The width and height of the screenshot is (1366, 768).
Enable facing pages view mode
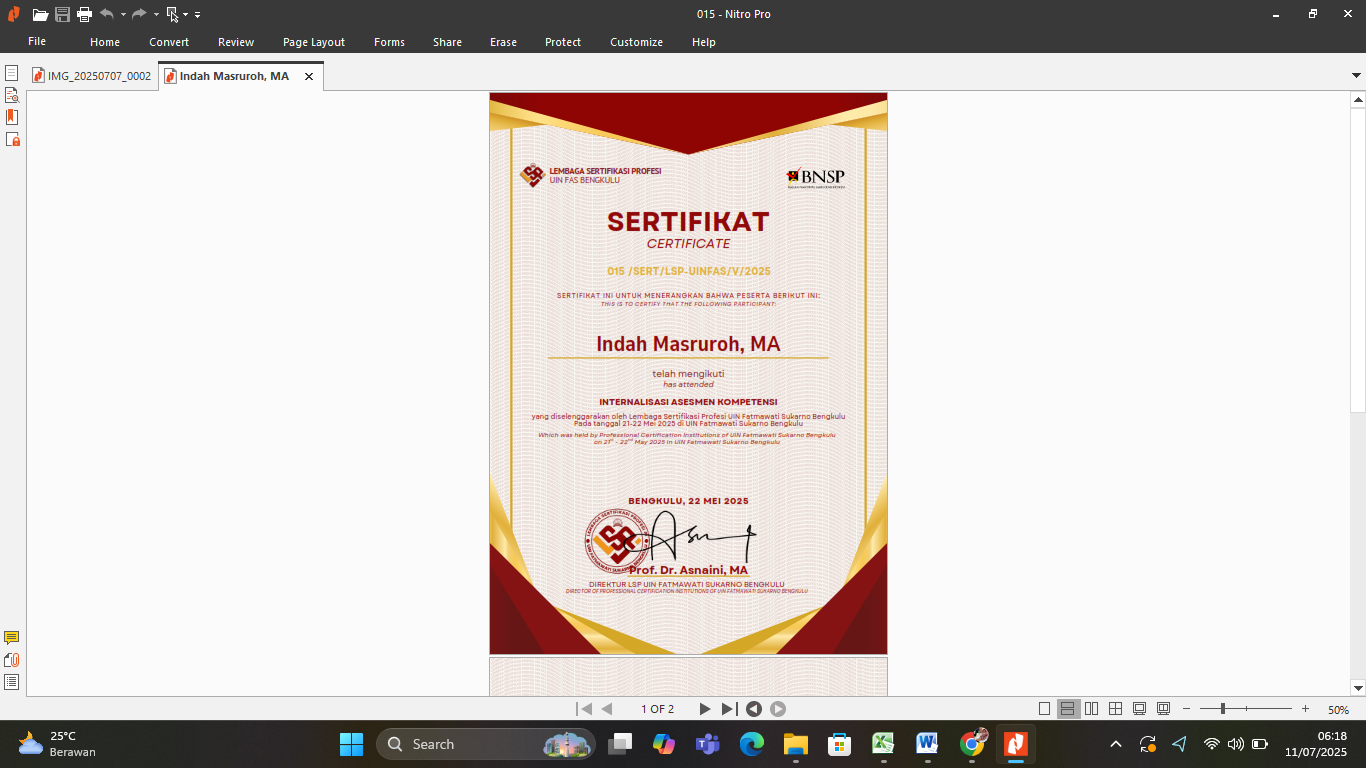[x=1091, y=709]
